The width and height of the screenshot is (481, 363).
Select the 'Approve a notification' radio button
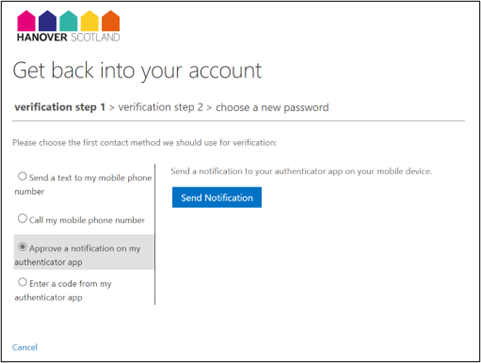click(x=22, y=247)
